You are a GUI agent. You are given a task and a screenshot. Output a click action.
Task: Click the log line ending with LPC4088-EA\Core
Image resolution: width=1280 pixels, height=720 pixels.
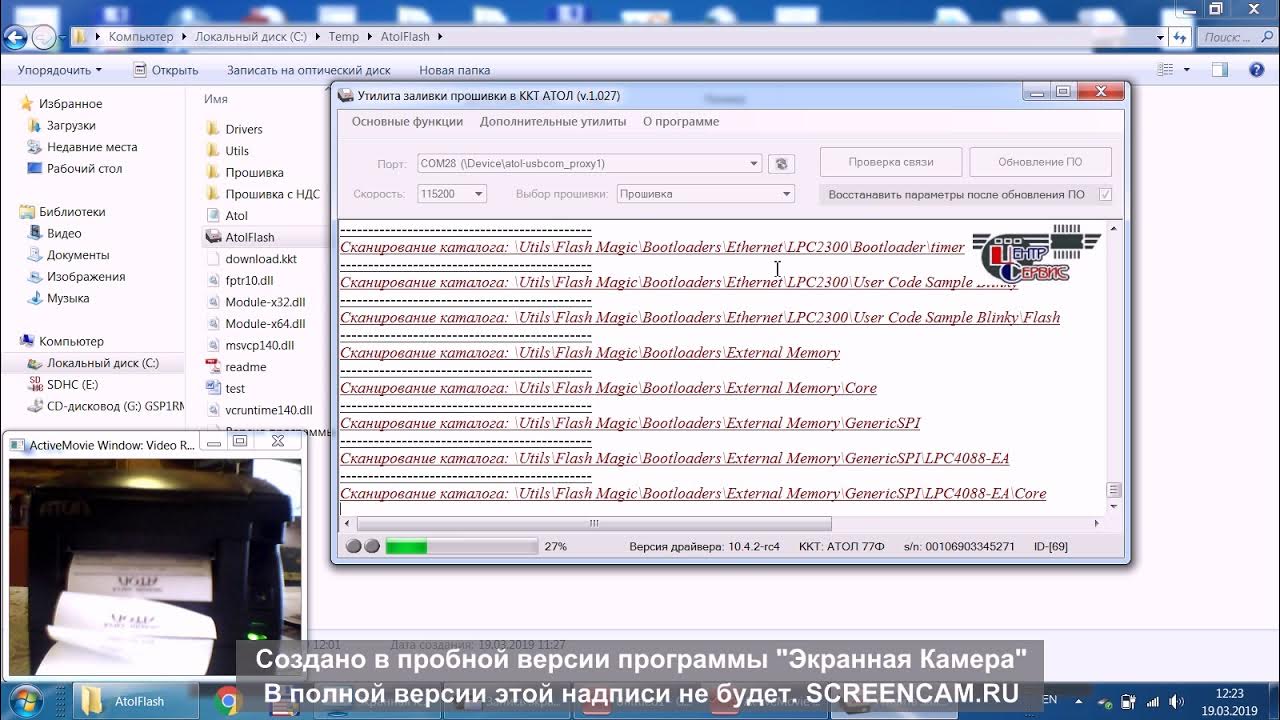(x=693, y=494)
